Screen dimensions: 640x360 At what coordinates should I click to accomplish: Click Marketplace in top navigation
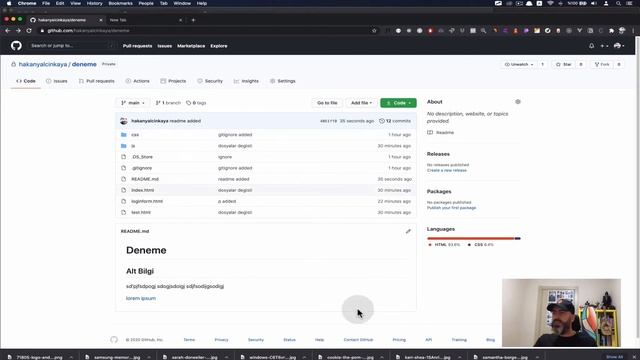[191, 46]
